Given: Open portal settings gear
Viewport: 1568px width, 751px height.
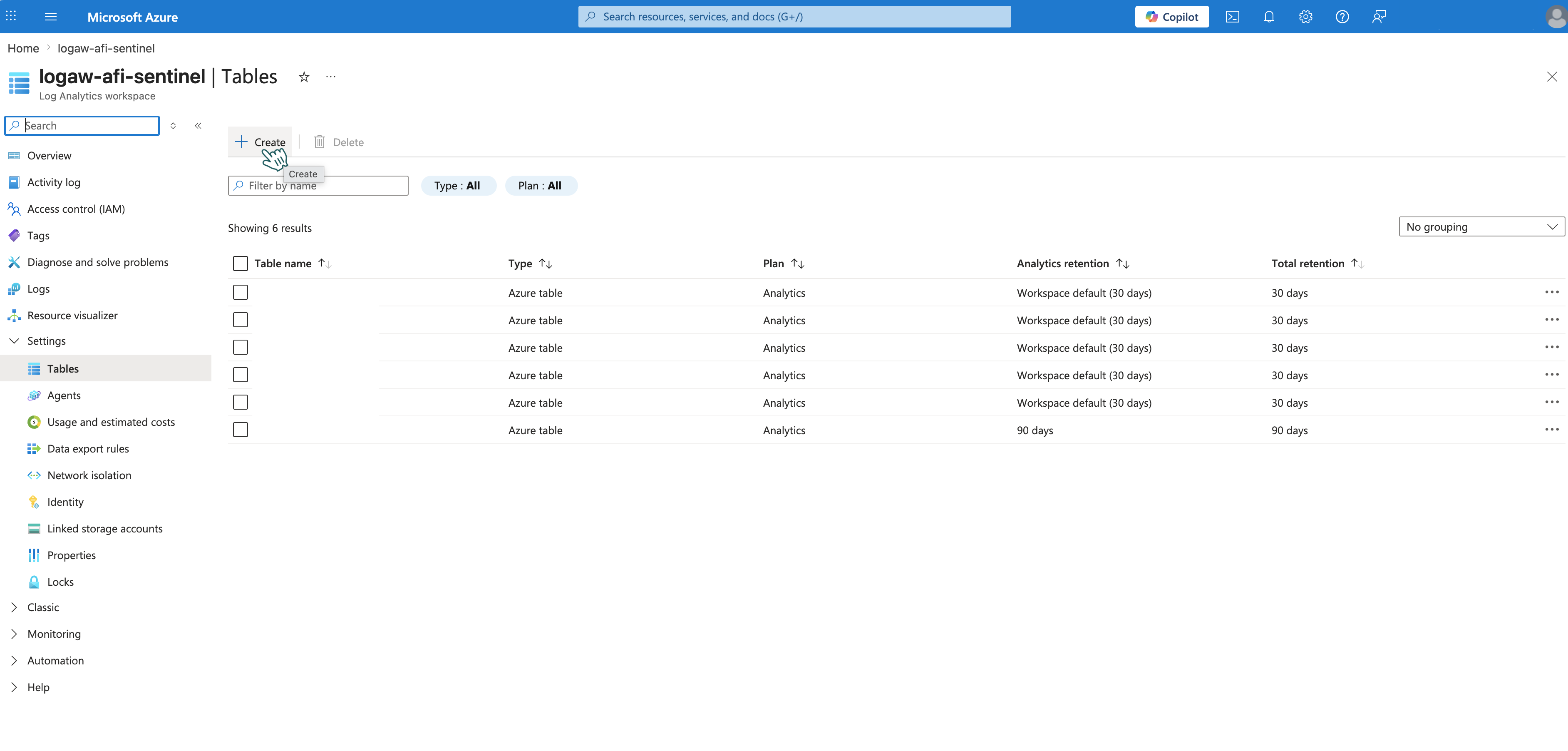Looking at the screenshot, I should pos(1305,17).
